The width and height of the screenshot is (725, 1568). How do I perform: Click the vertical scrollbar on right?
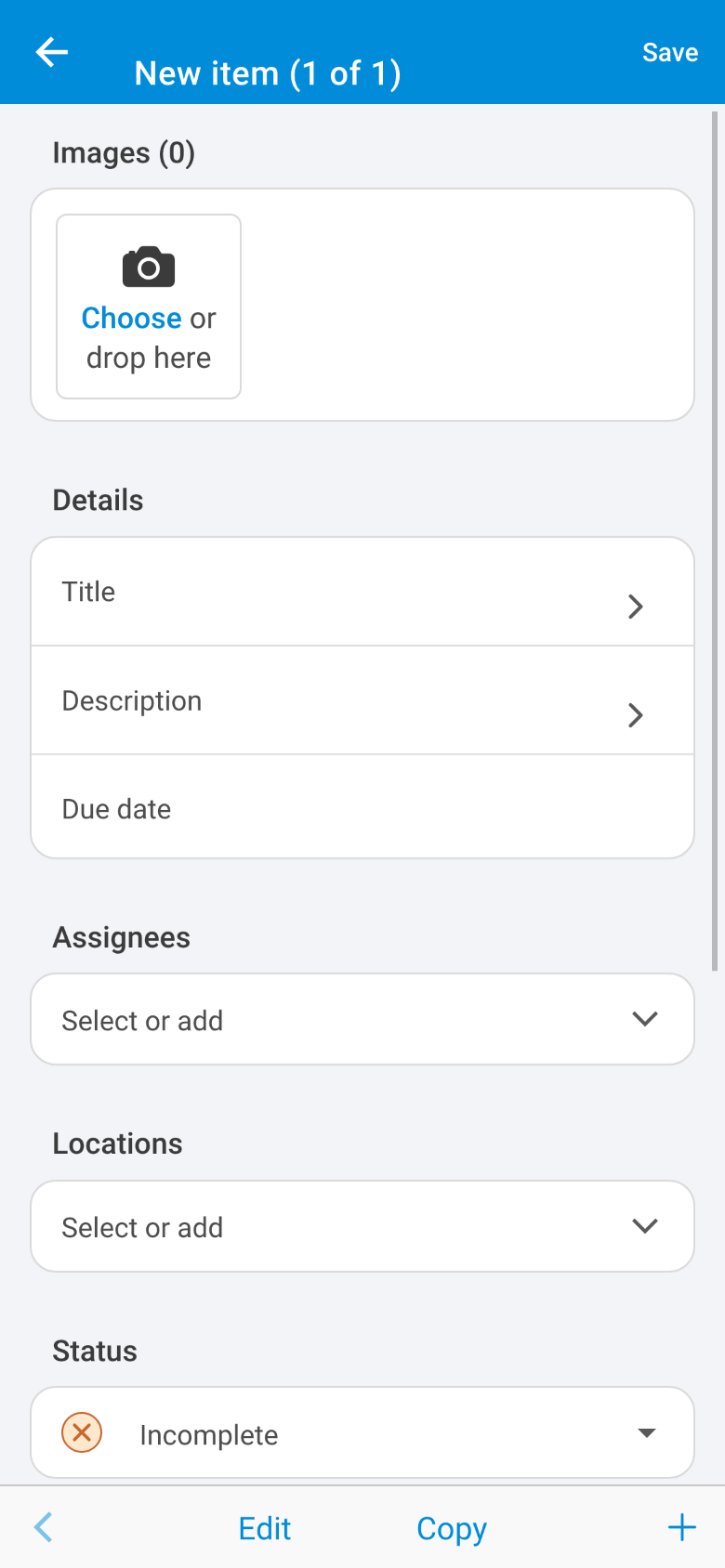click(715, 541)
